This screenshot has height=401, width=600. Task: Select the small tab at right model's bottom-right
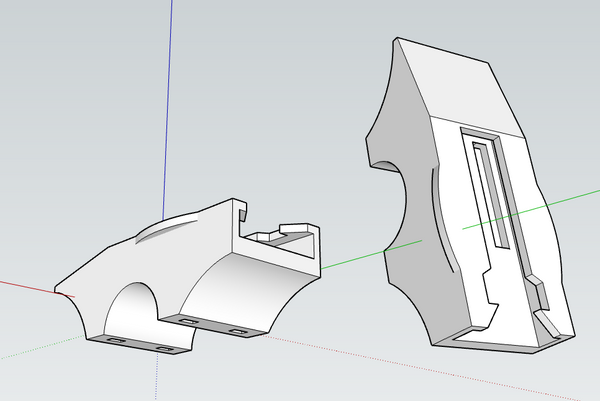[546, 327]
